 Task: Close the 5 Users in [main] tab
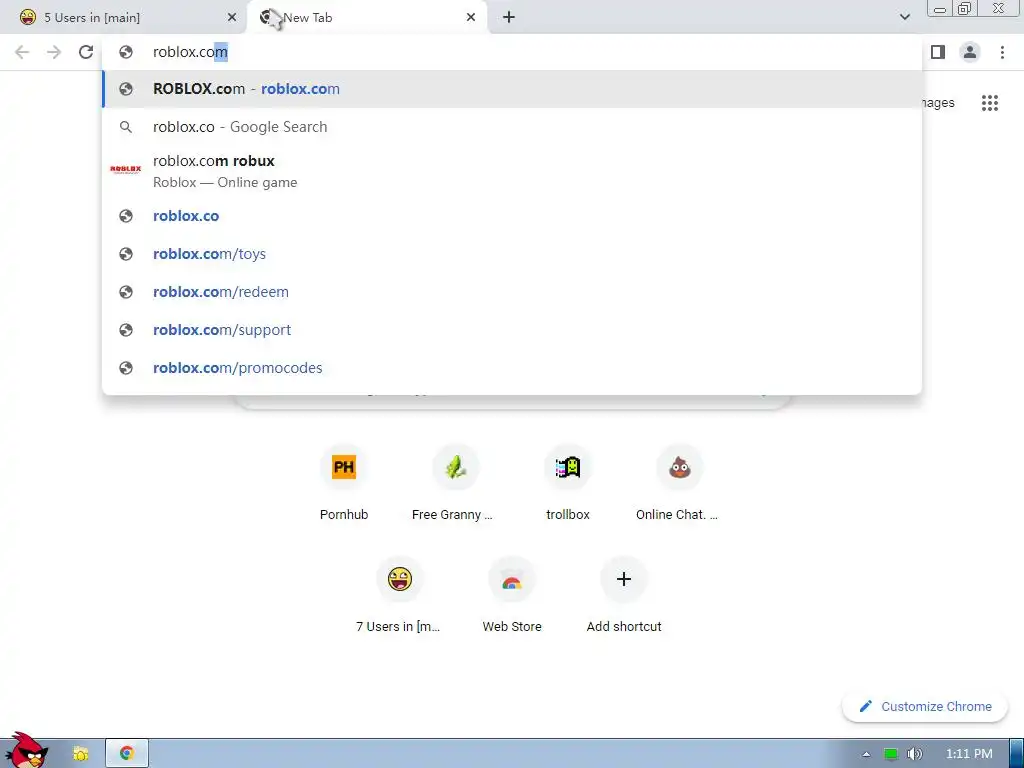point(232,18)
